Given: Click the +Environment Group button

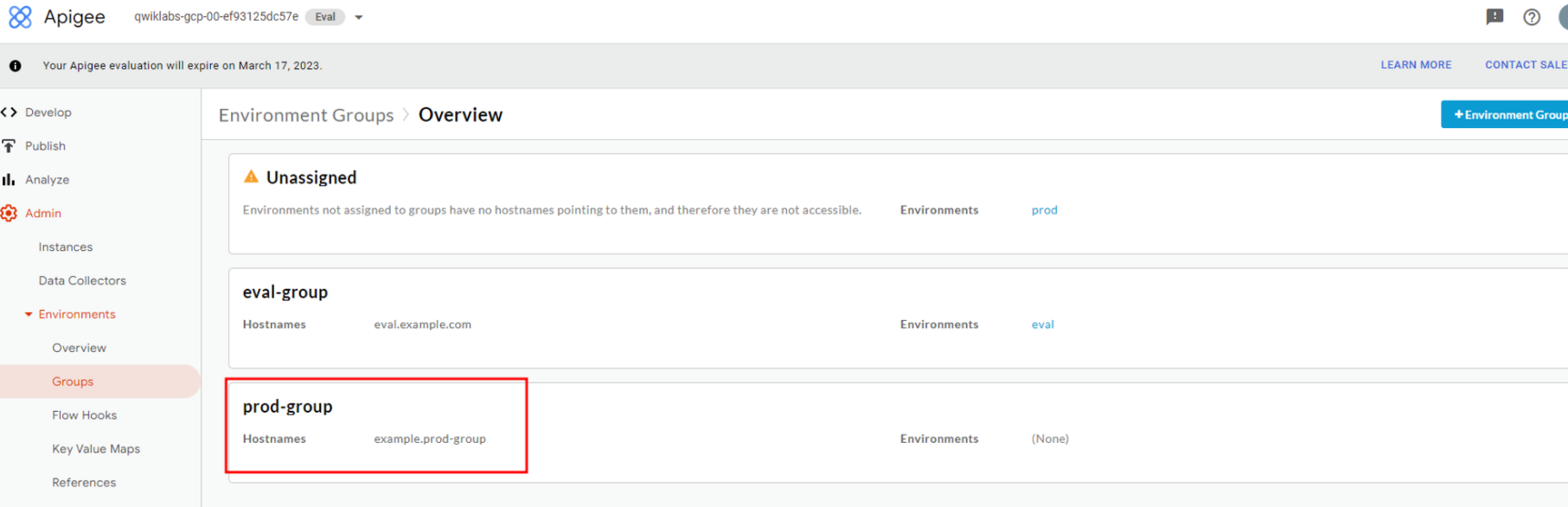Looking at the screenshot, I should click(1505, 114).
